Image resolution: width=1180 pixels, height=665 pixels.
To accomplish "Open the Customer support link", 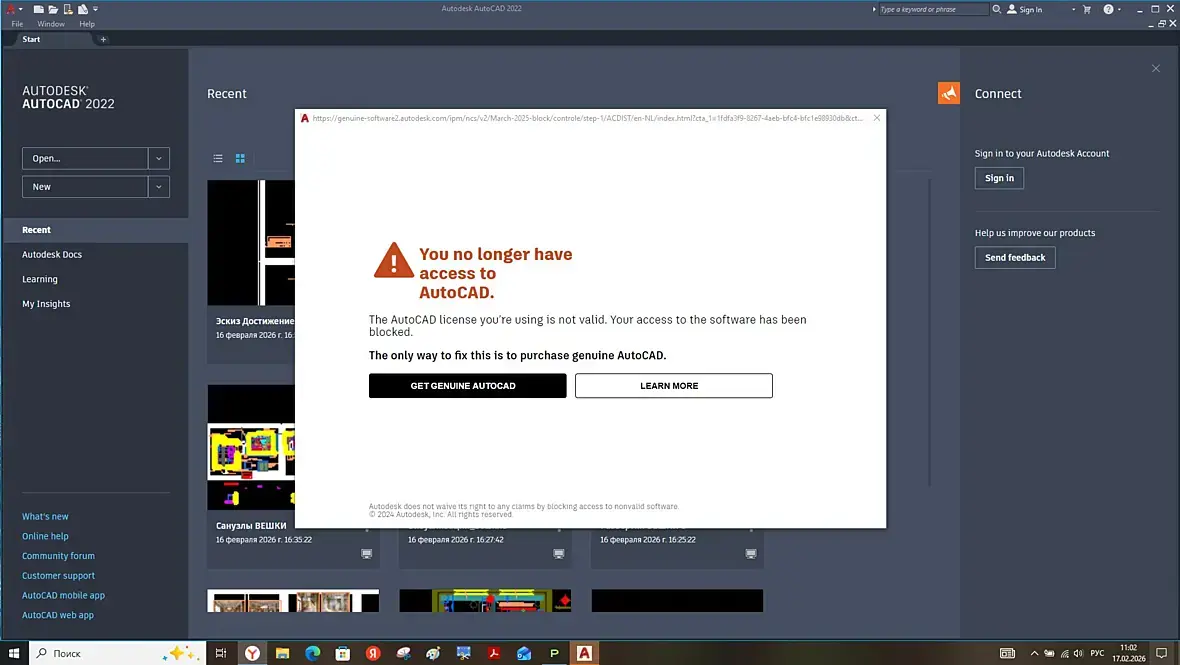I will point(58,575).
